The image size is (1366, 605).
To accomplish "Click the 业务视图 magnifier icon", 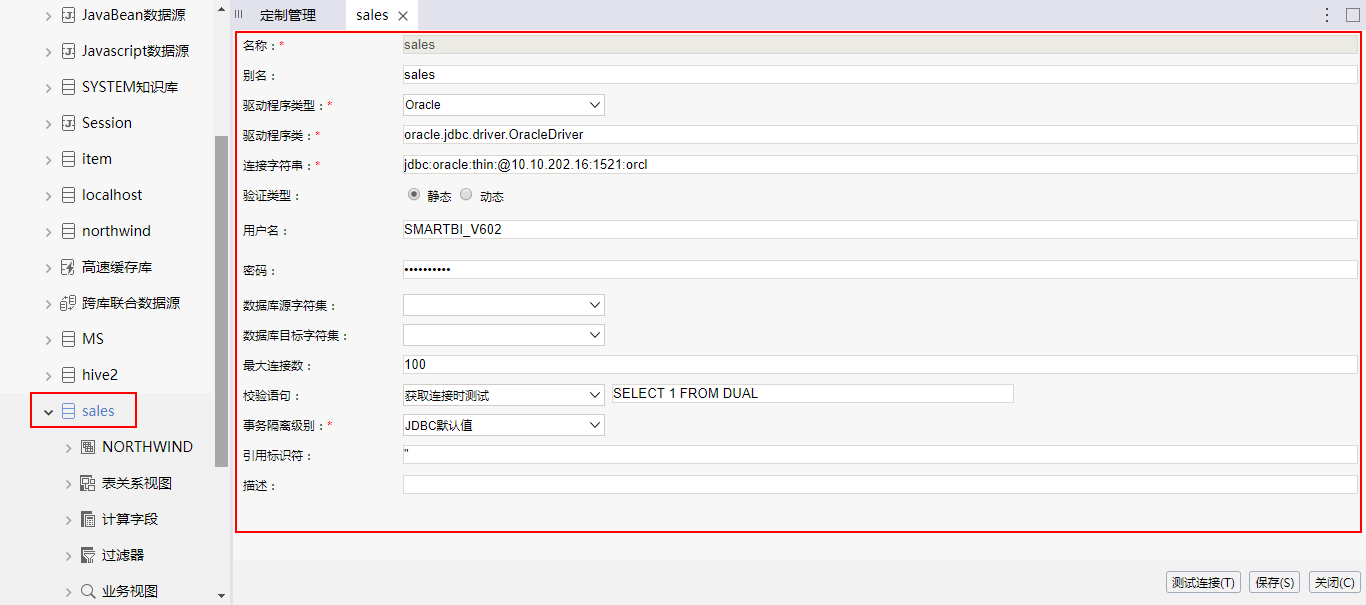I will click(88, 591).
